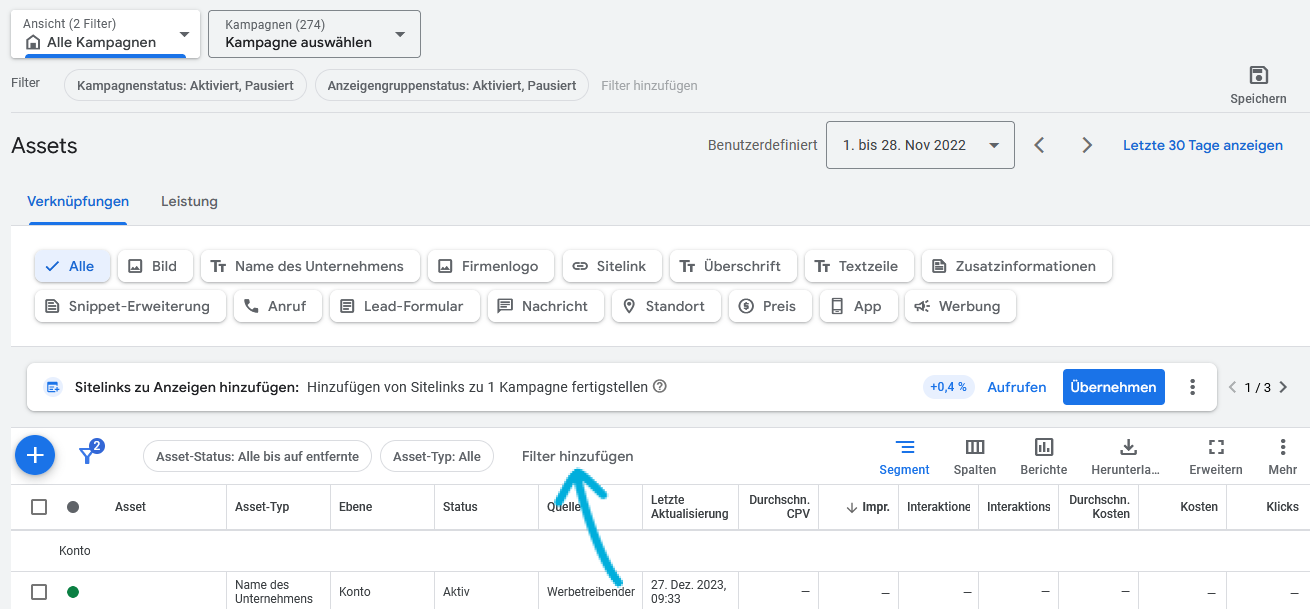Select the Firmenlogo asset chip
Viewport: 1310px width, 609px height.
490,266
